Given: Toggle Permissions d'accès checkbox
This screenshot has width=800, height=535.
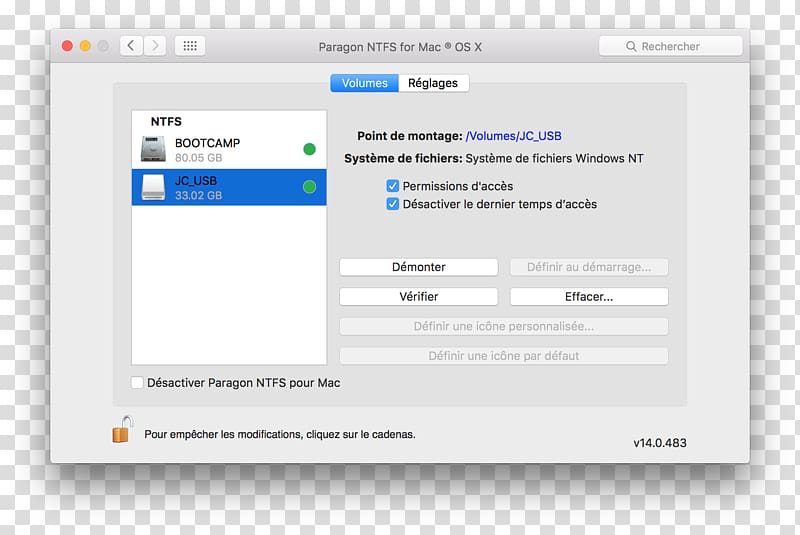Looking at the screenshot, I should pyautogui.click(x=392, y=186).
